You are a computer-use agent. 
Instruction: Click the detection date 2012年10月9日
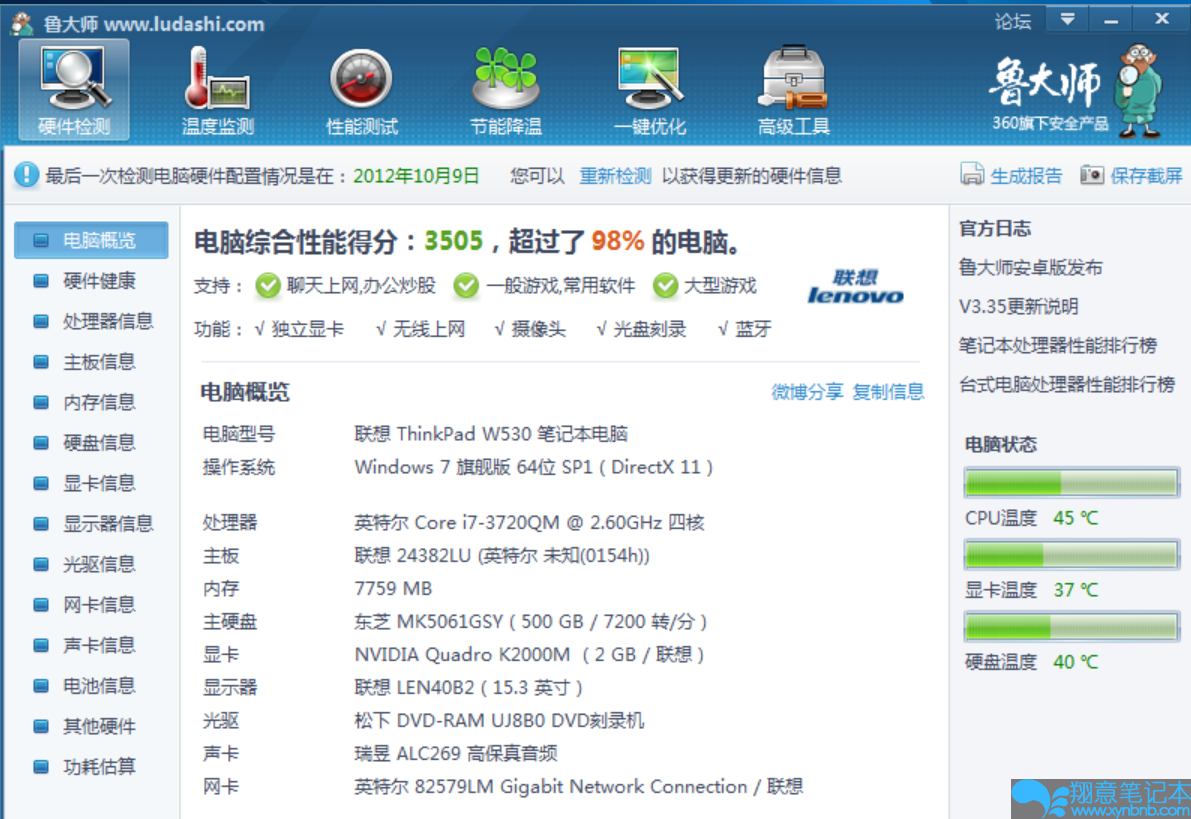click(x=416, y=176)
